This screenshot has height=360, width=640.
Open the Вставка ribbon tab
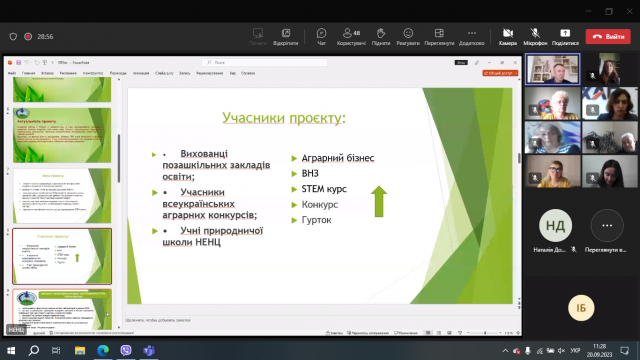point(47,73)
